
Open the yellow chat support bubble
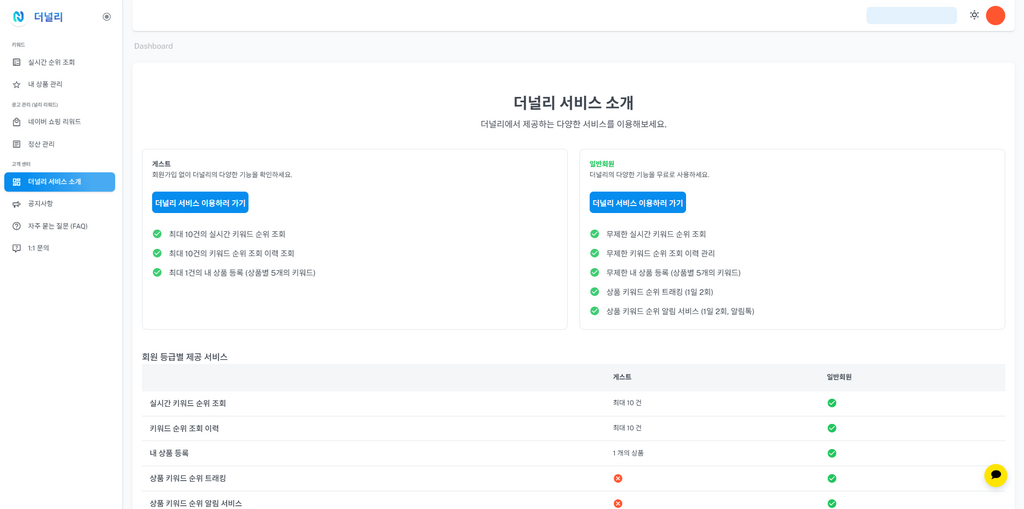[x=995, y=475]
